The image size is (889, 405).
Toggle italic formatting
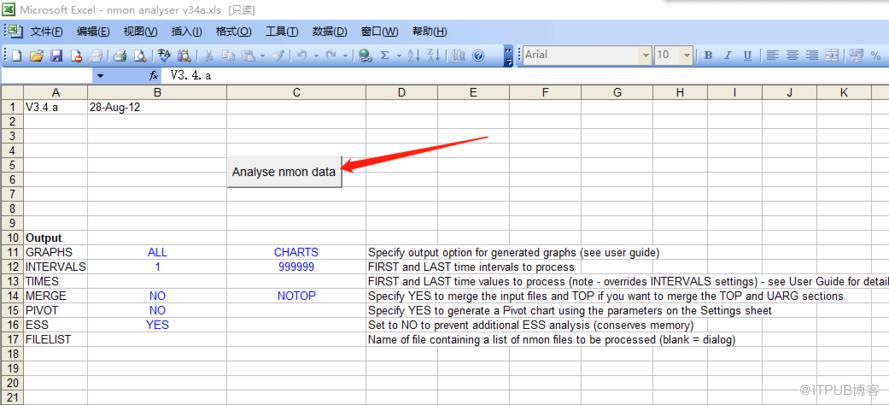[728, 56]
